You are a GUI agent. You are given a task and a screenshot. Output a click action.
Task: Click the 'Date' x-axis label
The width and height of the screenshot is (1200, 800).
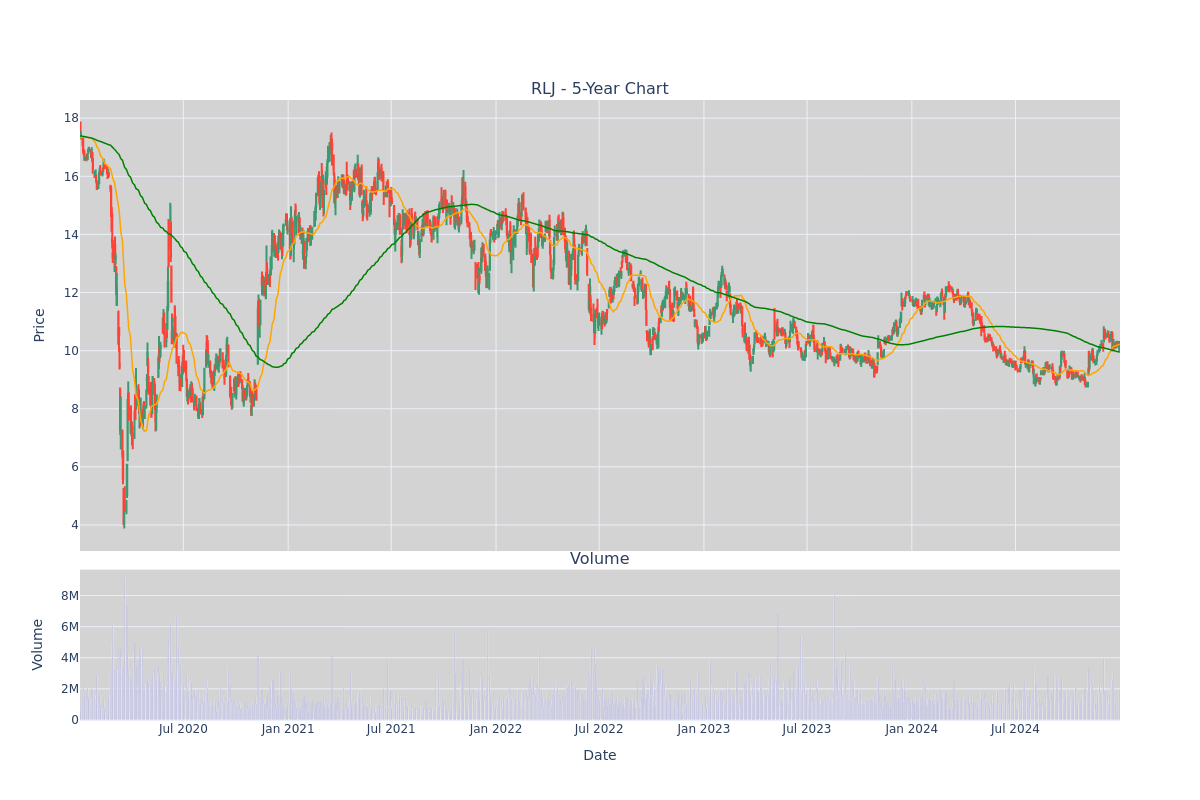[x=599, y=756]
